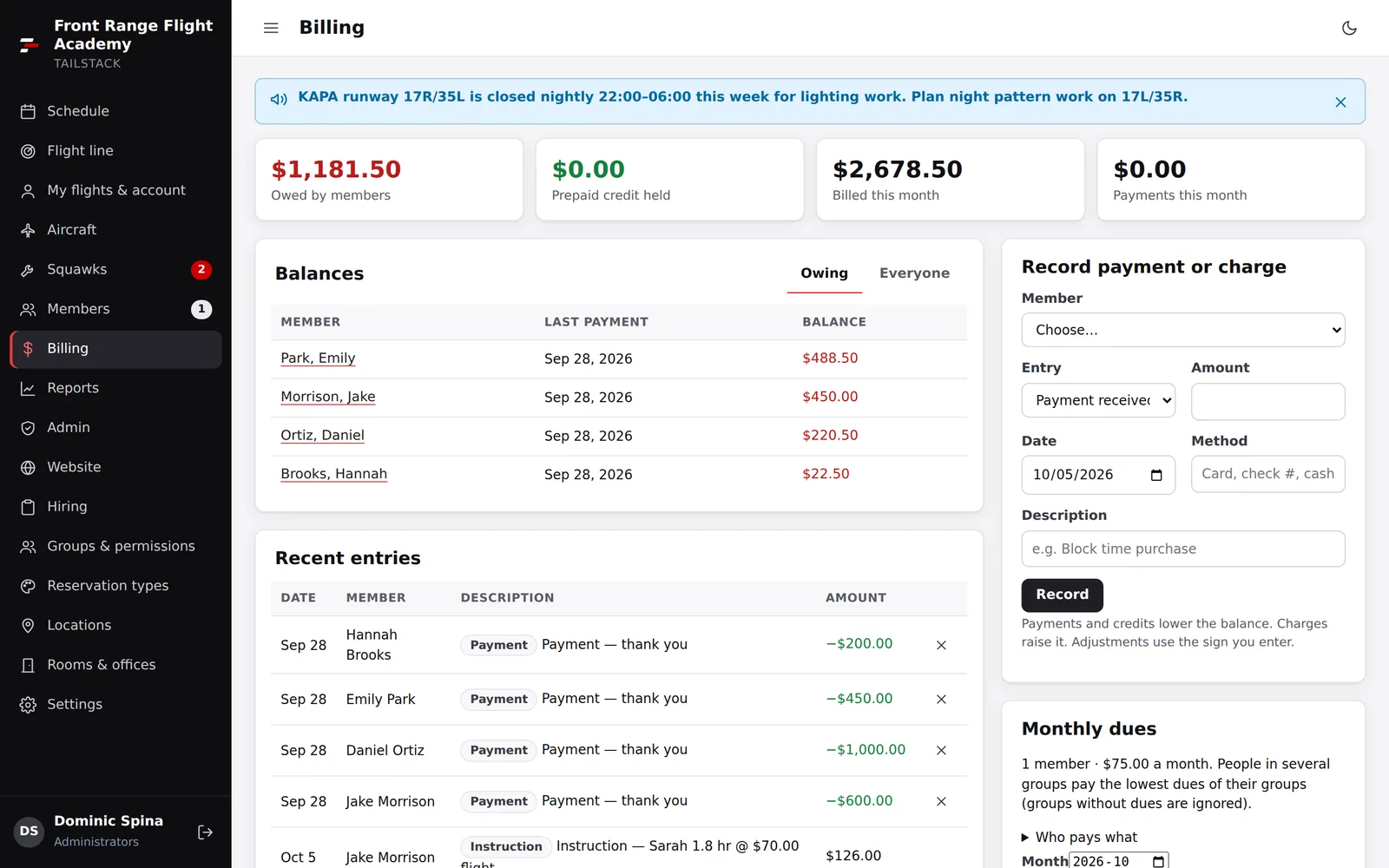This screenshot has height=868, width=1389.
Task: Delete Daniel Ortiz −$1,000.00 payment entry
Action: (x=941, y=750)
